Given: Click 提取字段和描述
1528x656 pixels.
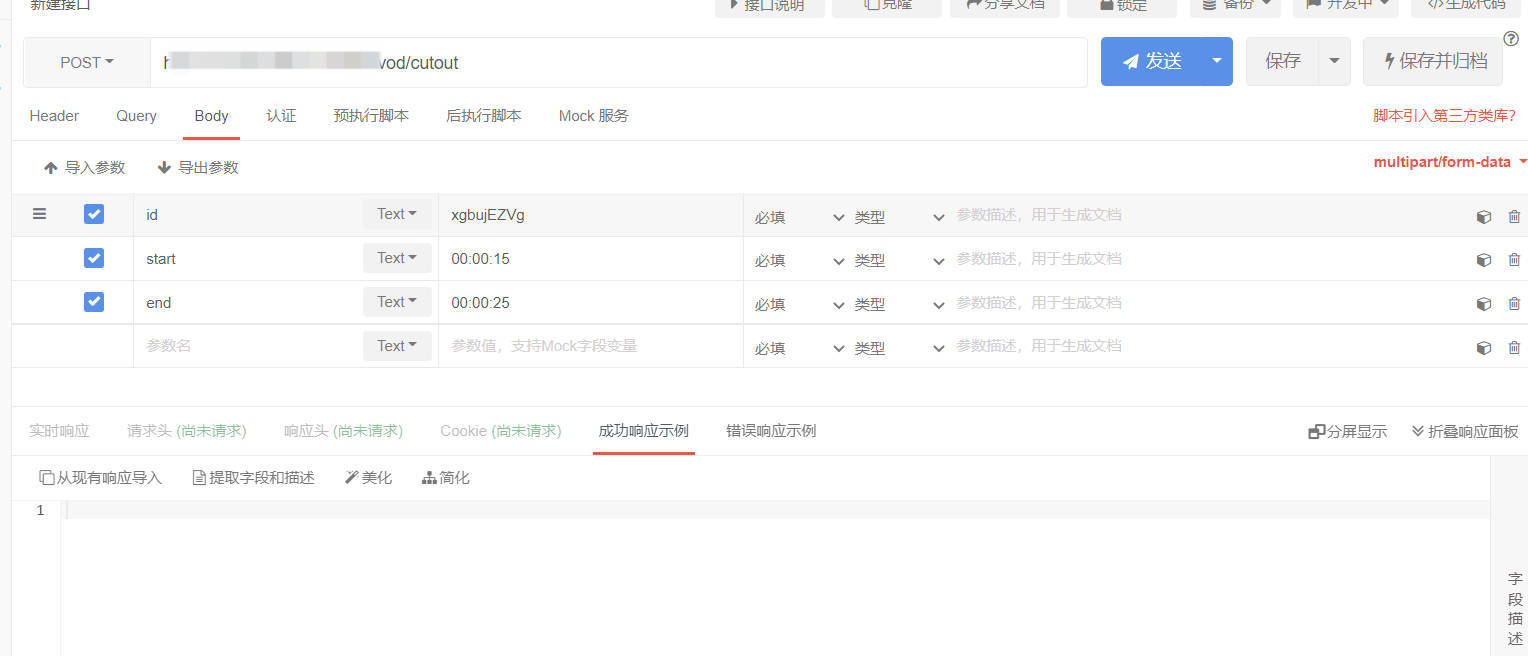Looking at the screenshot, I should tap(254, 478).
